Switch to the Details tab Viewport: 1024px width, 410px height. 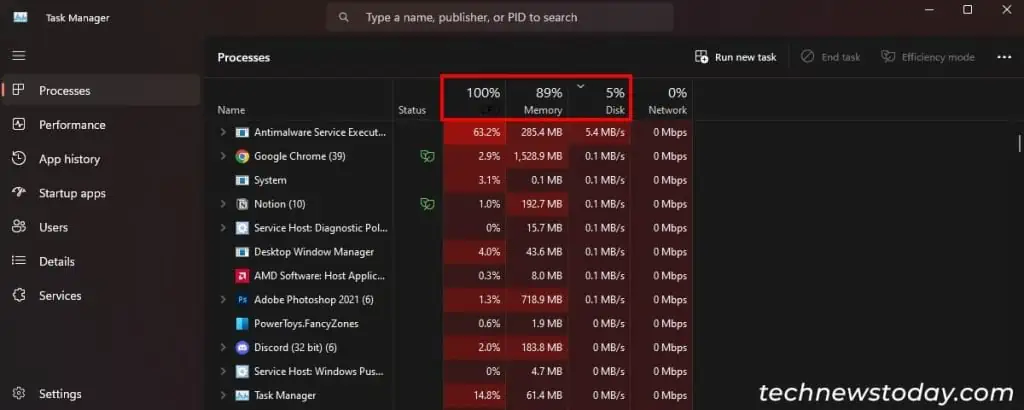pos(101,262)
